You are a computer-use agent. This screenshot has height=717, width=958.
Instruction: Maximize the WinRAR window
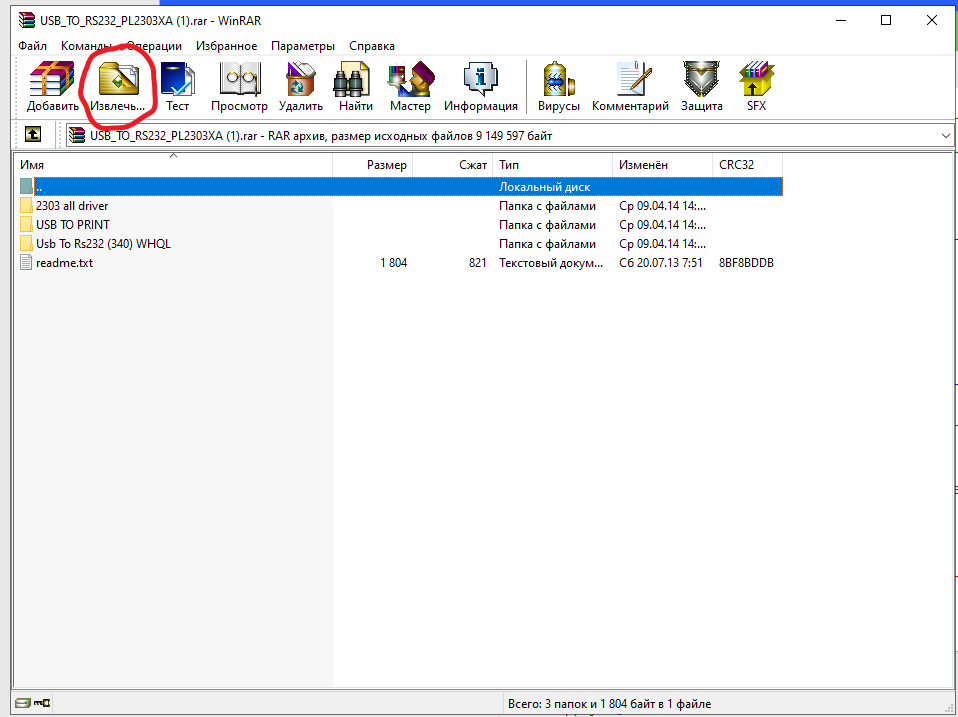click(886, 20)
